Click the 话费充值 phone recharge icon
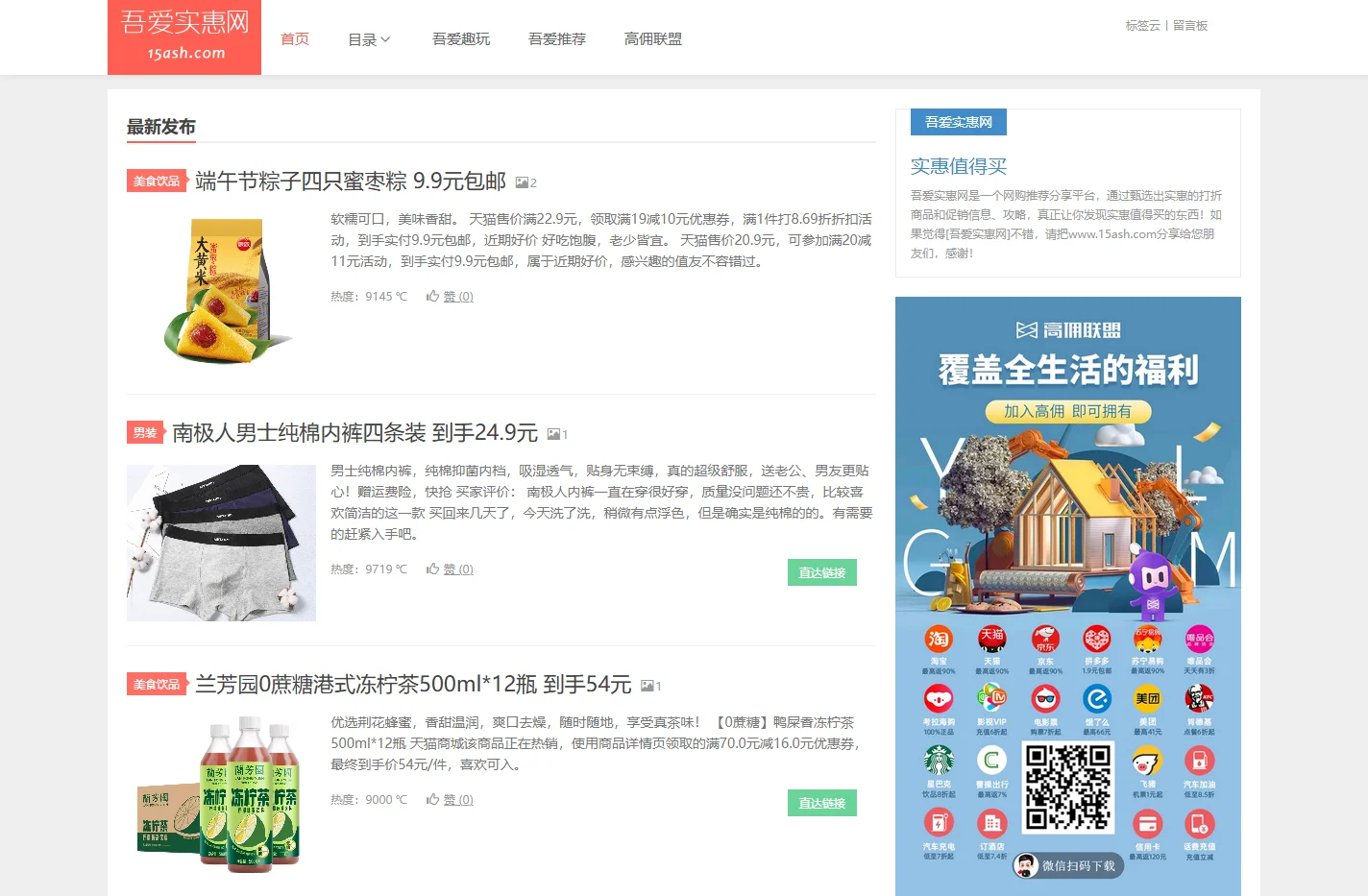1368x896 pixels. 1199,823
